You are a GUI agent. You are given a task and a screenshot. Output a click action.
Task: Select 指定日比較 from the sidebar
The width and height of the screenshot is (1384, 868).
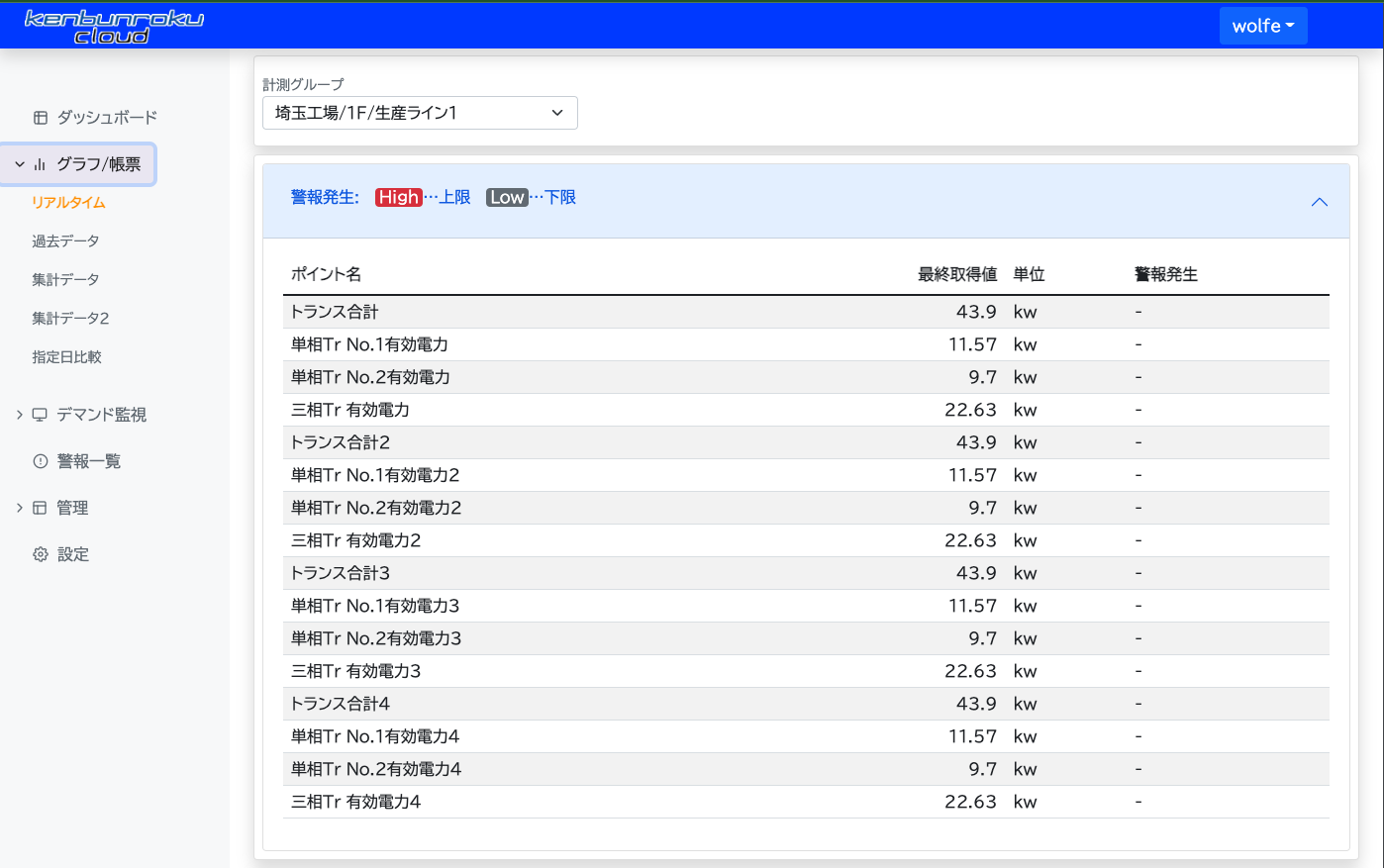[x=66, y=357]
